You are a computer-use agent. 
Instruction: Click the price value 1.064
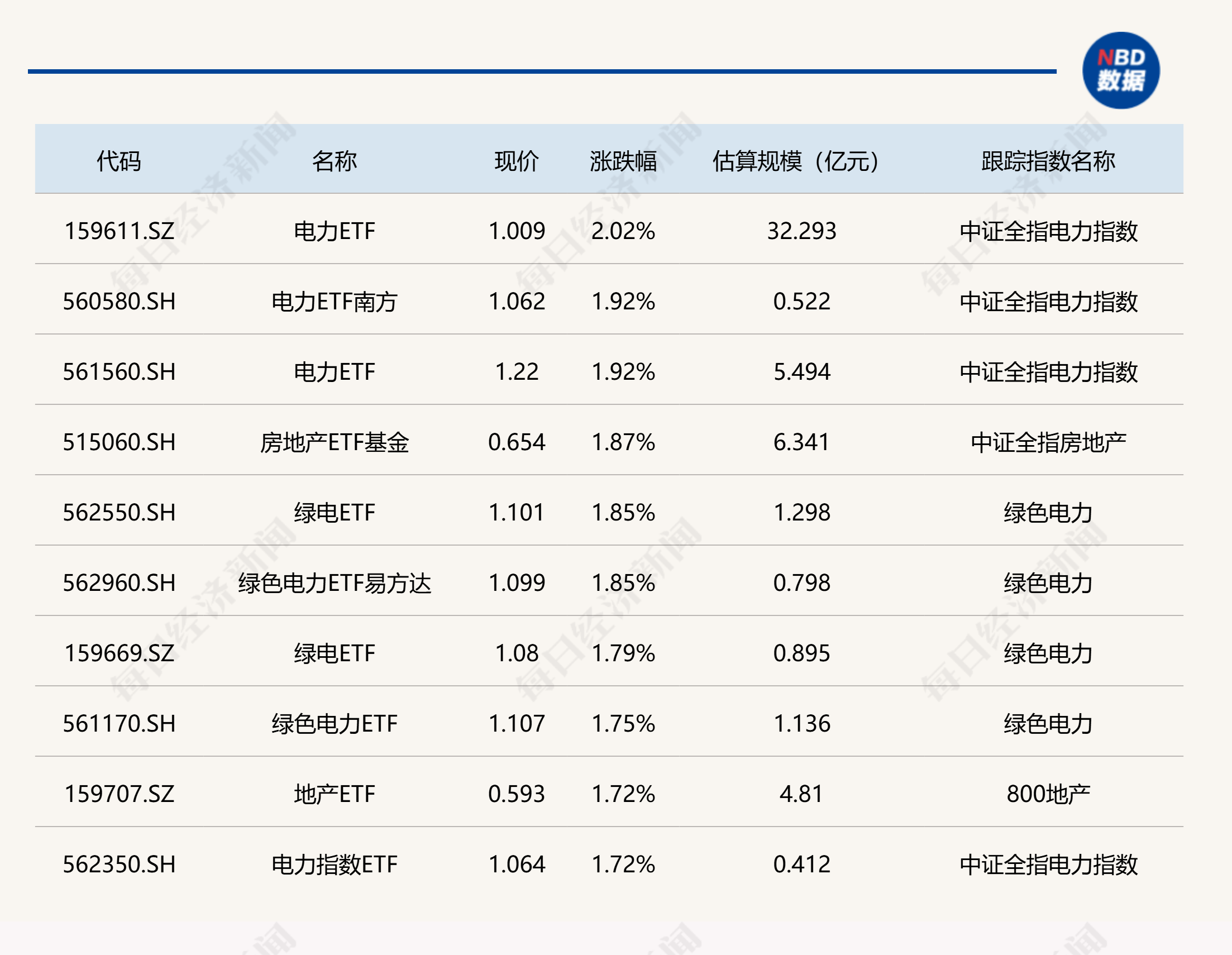pyautogui.click(x=517, y=864)
